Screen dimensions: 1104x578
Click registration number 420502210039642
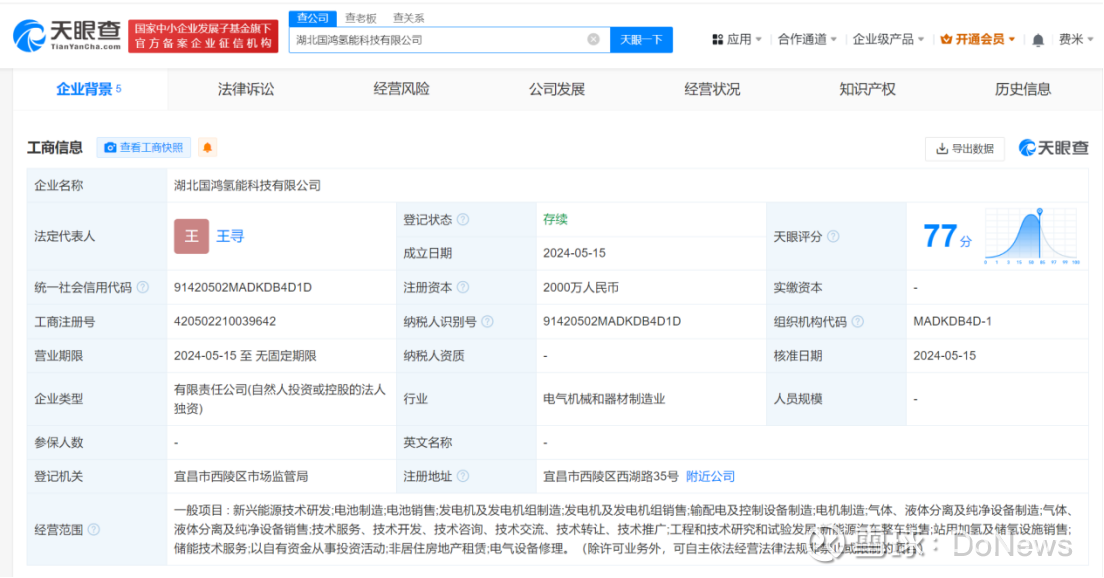pyautogui.click(x=225, y=321)
